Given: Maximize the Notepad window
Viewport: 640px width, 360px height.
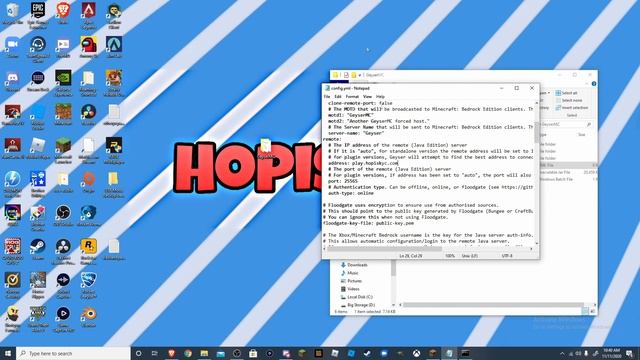Looking at the screenshot, I should [517, 88].
